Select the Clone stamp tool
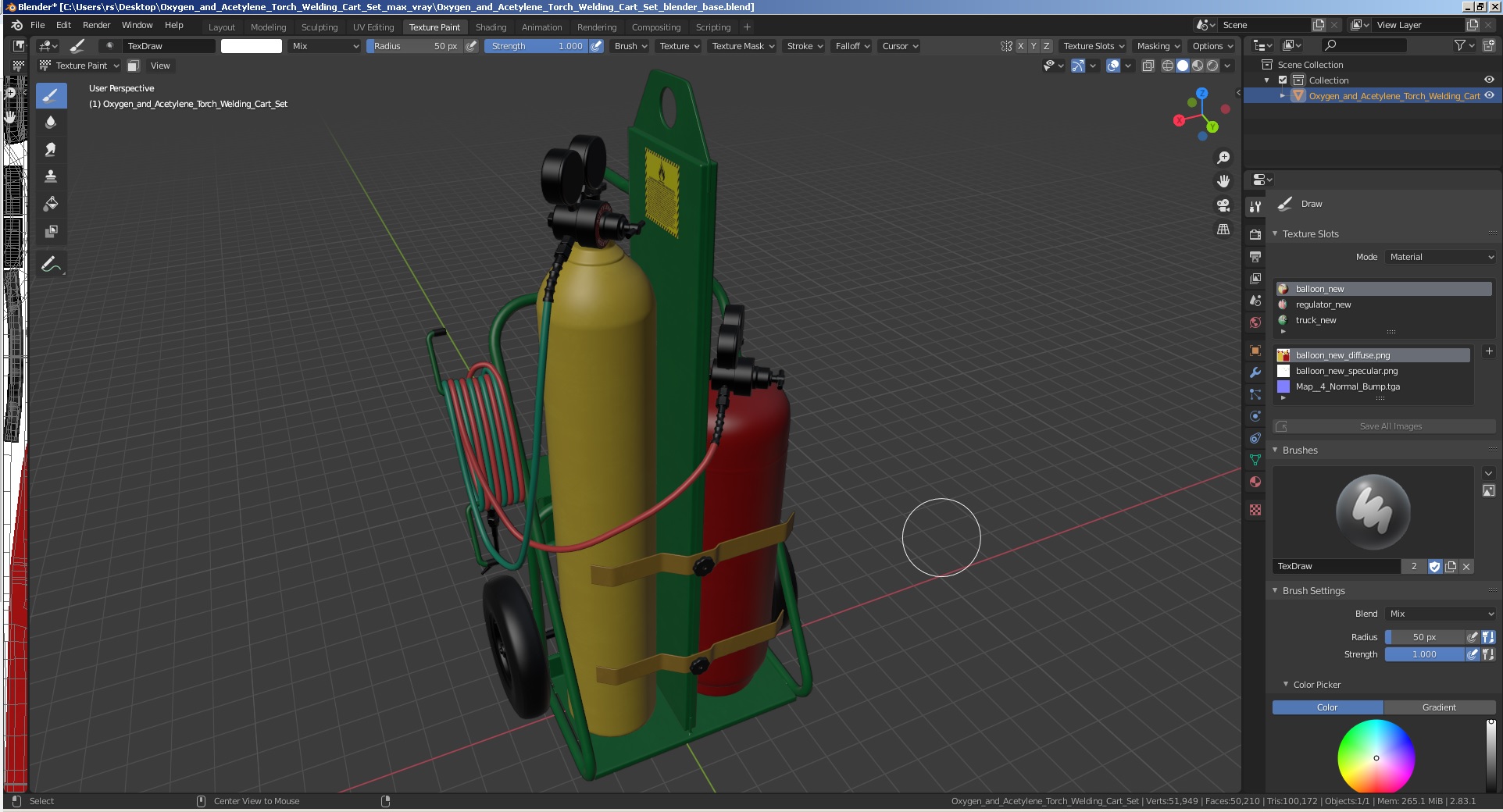Image resolution: width=1503 pixels, height=812 pixels. click(51, 177)
